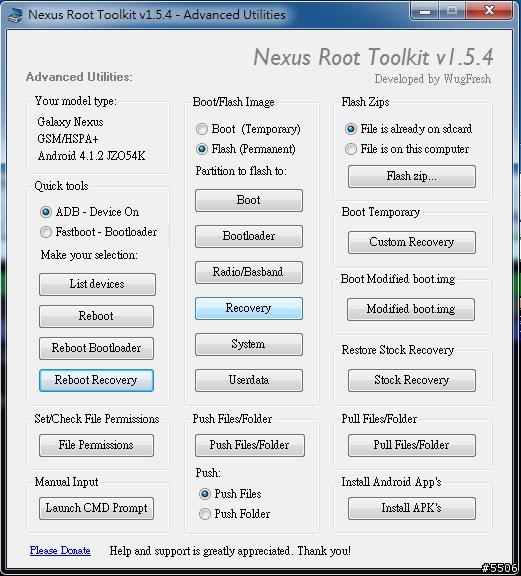Minimize the Advanced Utilities window

pyautogui.click(x=425, y=11)
